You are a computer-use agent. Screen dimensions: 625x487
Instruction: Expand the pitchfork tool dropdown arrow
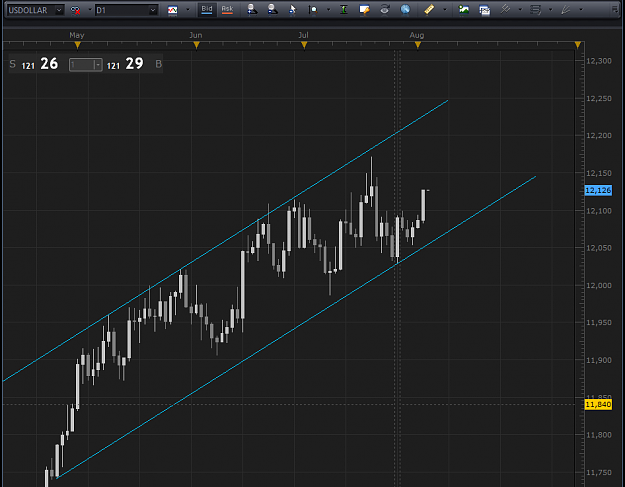tap(520, 10)
